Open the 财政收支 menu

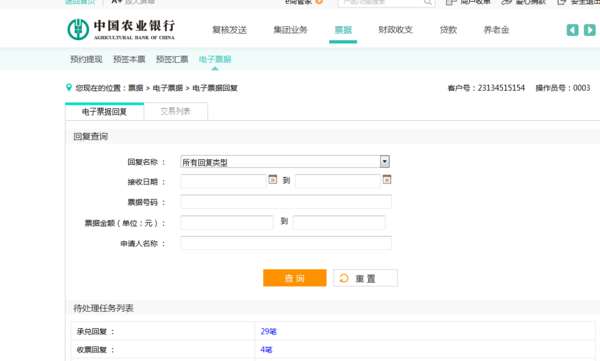(x=395, y=30)
